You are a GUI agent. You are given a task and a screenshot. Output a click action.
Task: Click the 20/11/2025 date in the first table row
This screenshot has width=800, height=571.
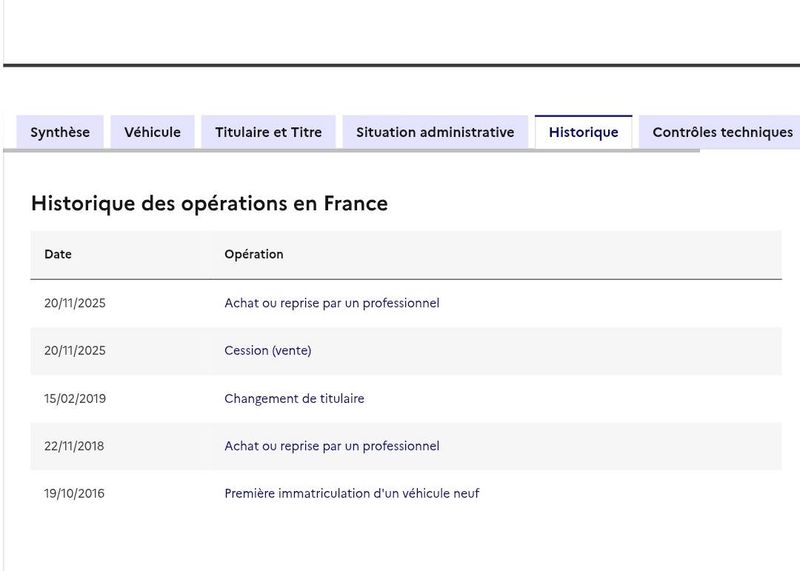75,303
